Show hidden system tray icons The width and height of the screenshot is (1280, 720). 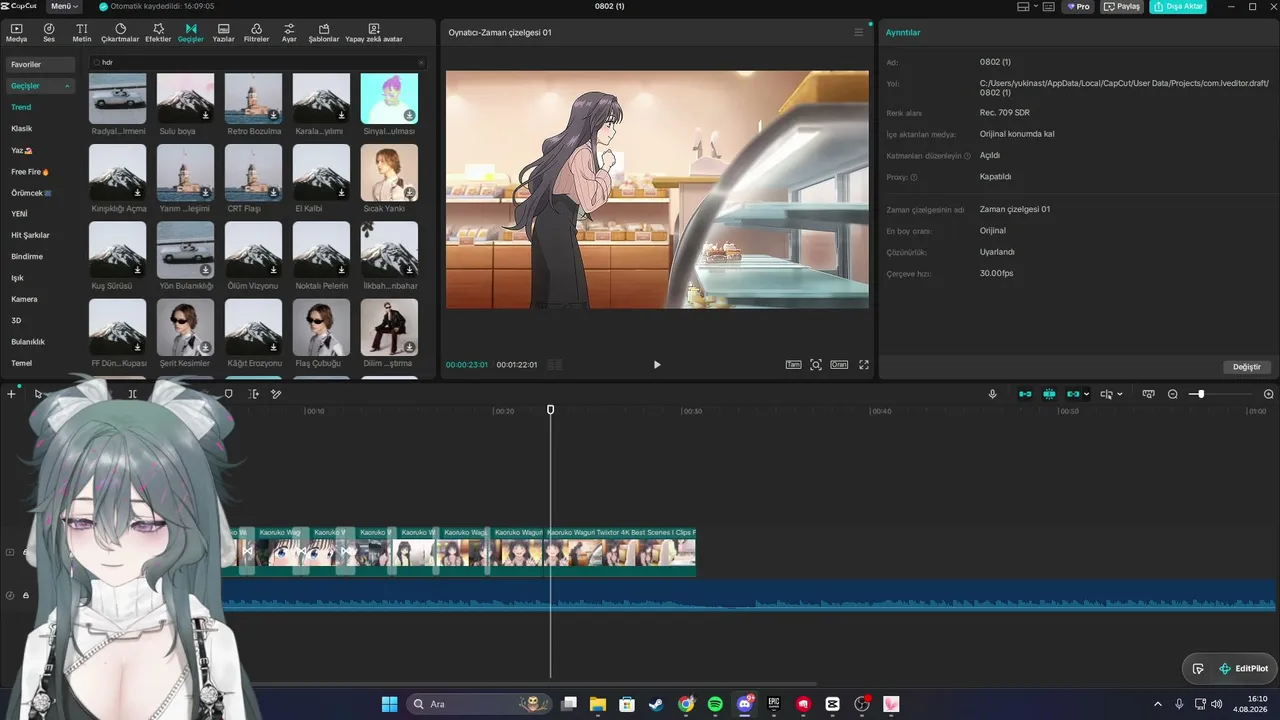(1158, 704)
